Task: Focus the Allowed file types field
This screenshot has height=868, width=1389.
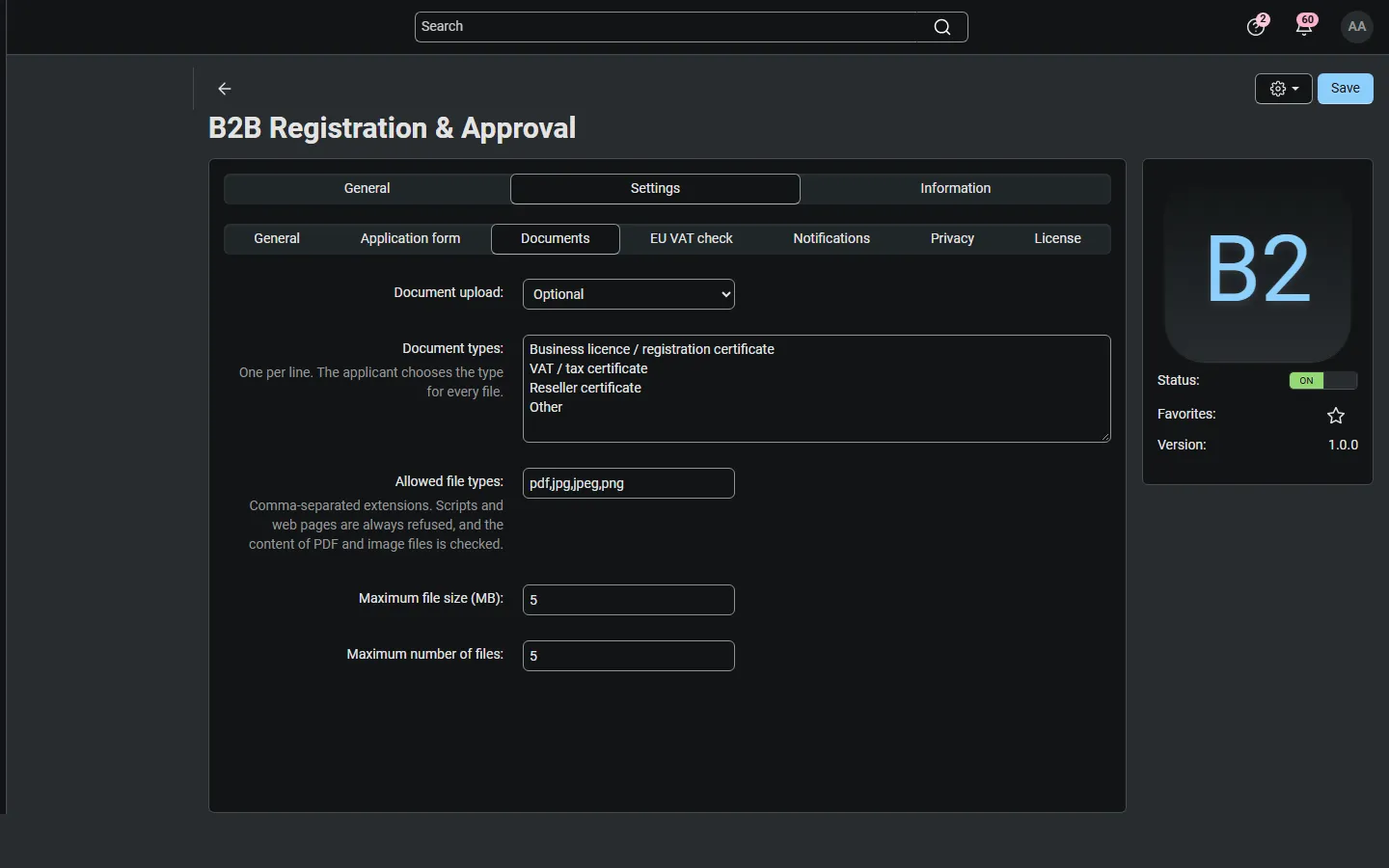Action: (629, 483)
